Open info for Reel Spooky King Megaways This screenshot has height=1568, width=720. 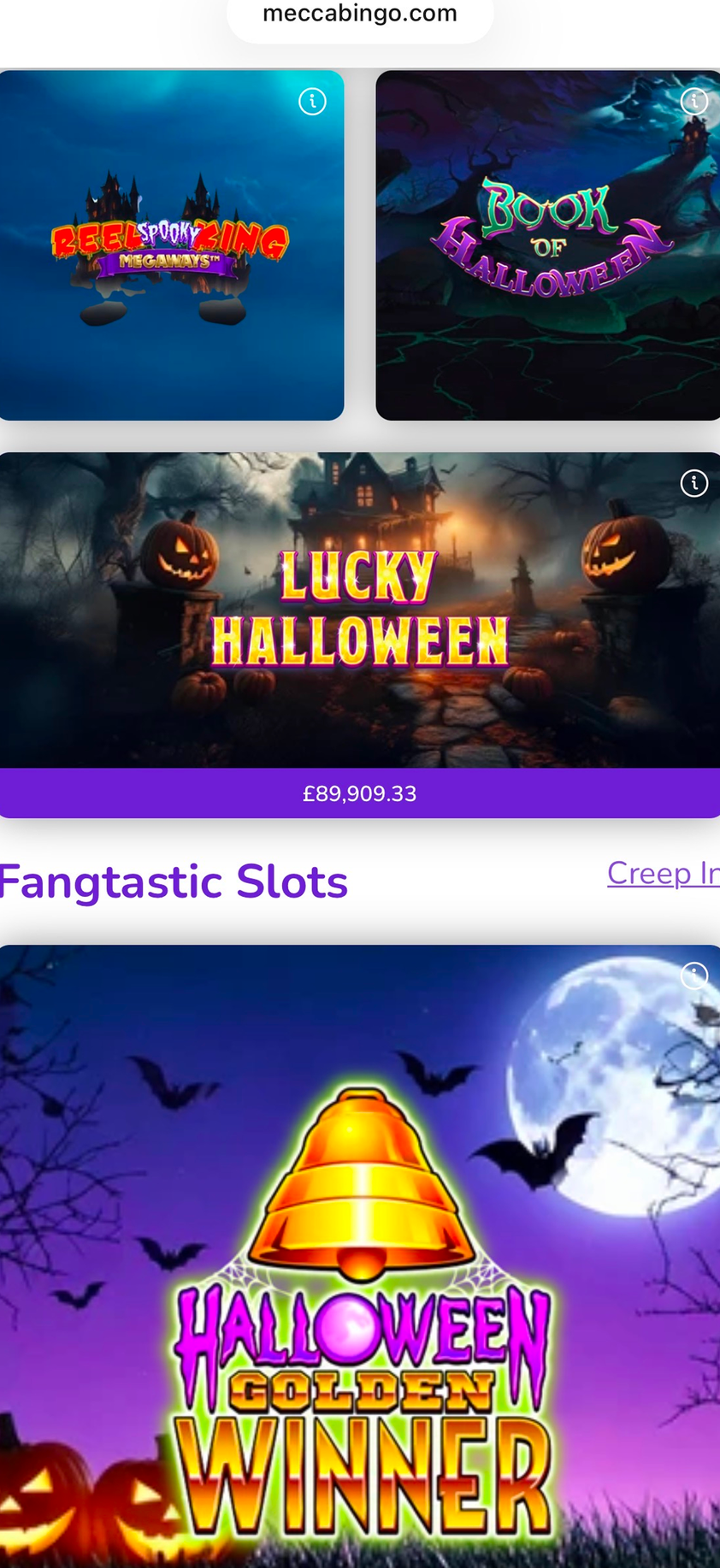coord(312,102)
